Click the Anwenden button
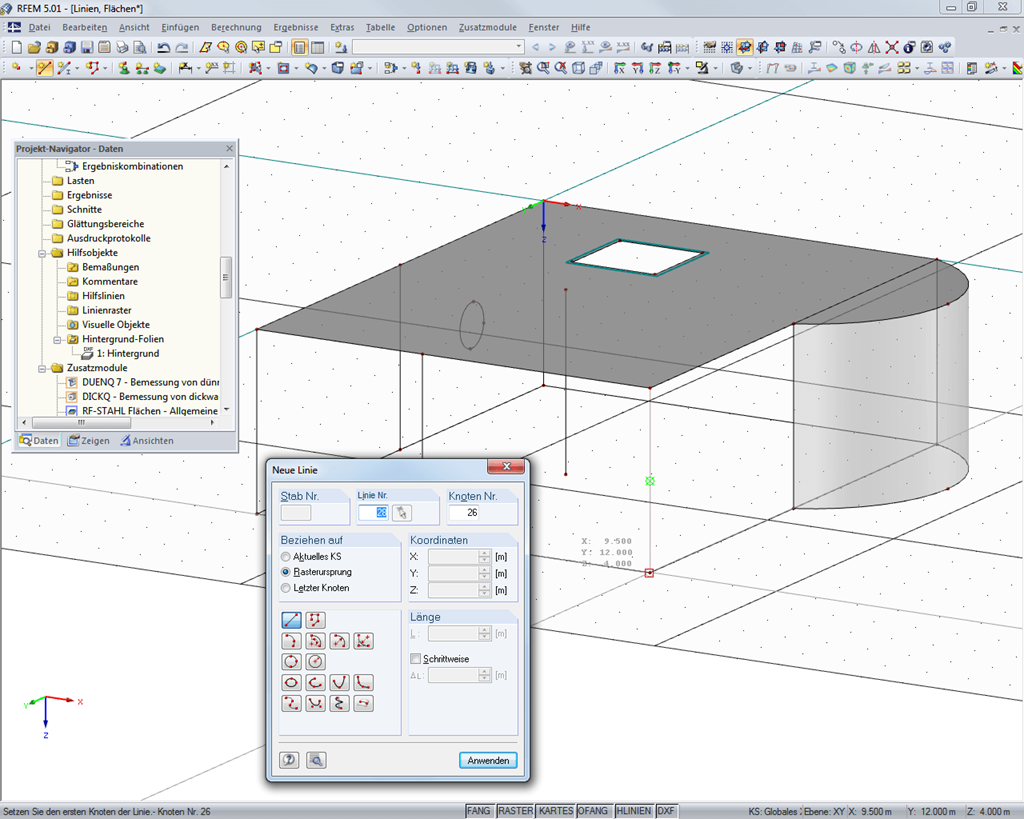This screenshot has height=819, width=1024. [x=489, y=760]
